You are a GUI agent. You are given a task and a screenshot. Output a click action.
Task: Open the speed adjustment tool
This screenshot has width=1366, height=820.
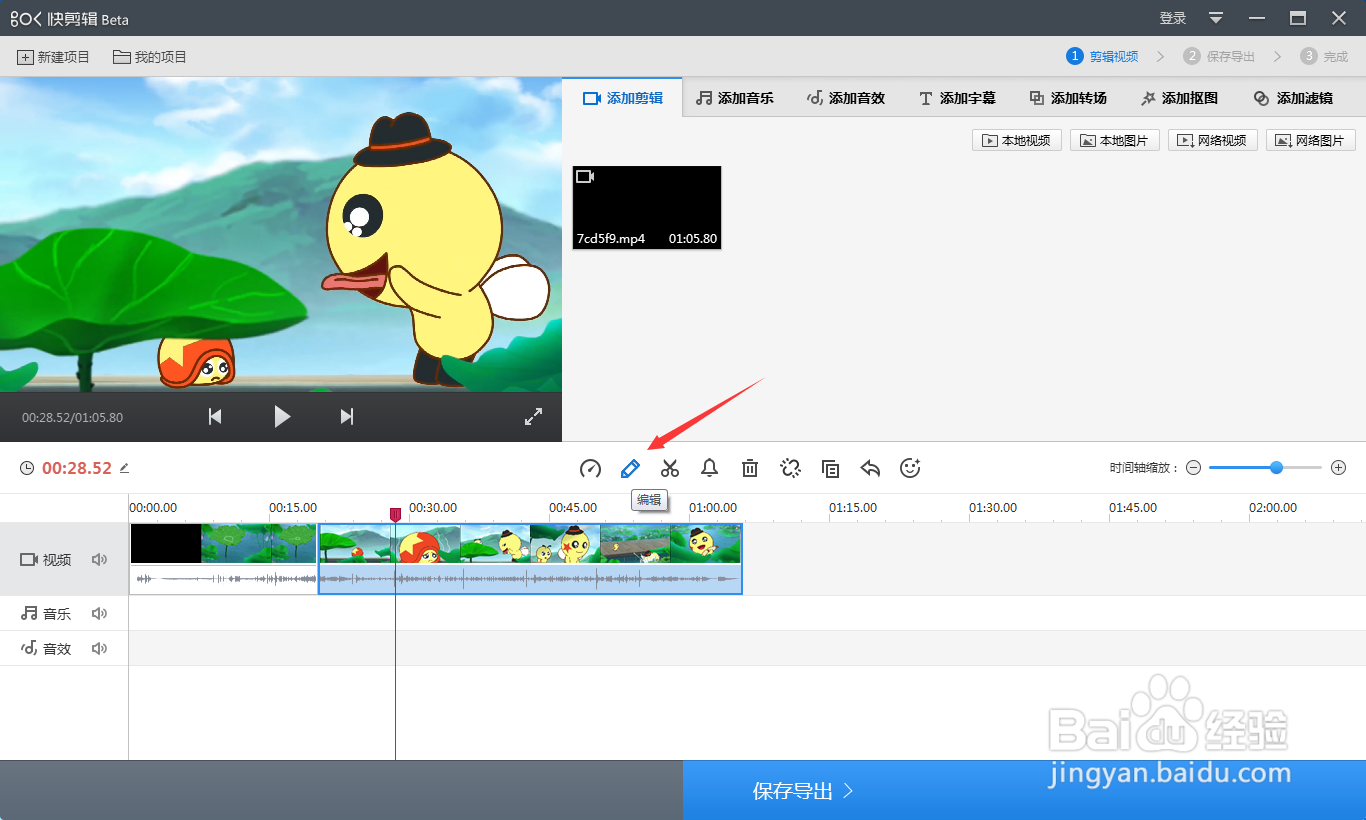click(590, 468)
